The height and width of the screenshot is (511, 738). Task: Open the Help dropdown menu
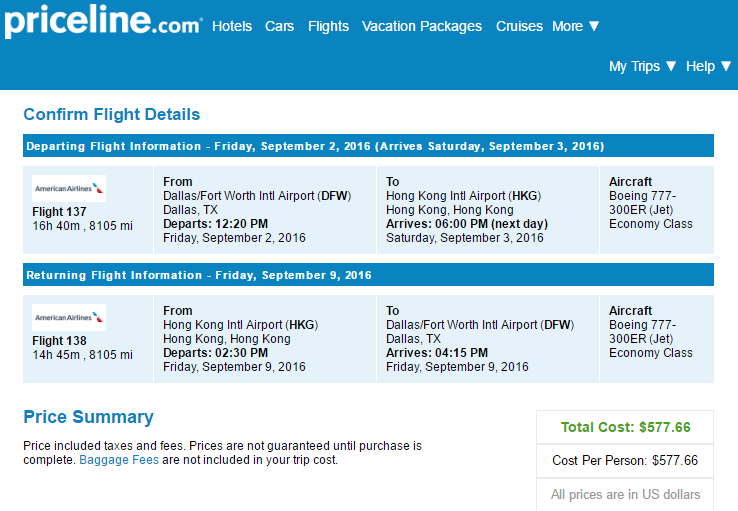point(708,66)
